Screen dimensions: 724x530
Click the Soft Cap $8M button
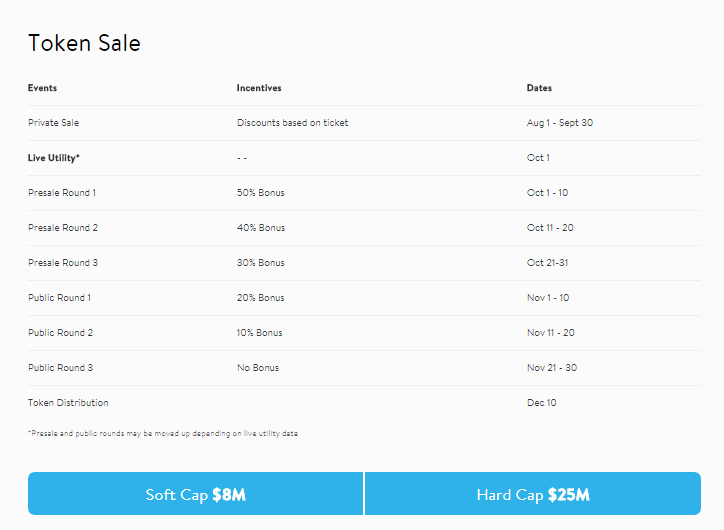pyautogui.click(x=196, y=494)
